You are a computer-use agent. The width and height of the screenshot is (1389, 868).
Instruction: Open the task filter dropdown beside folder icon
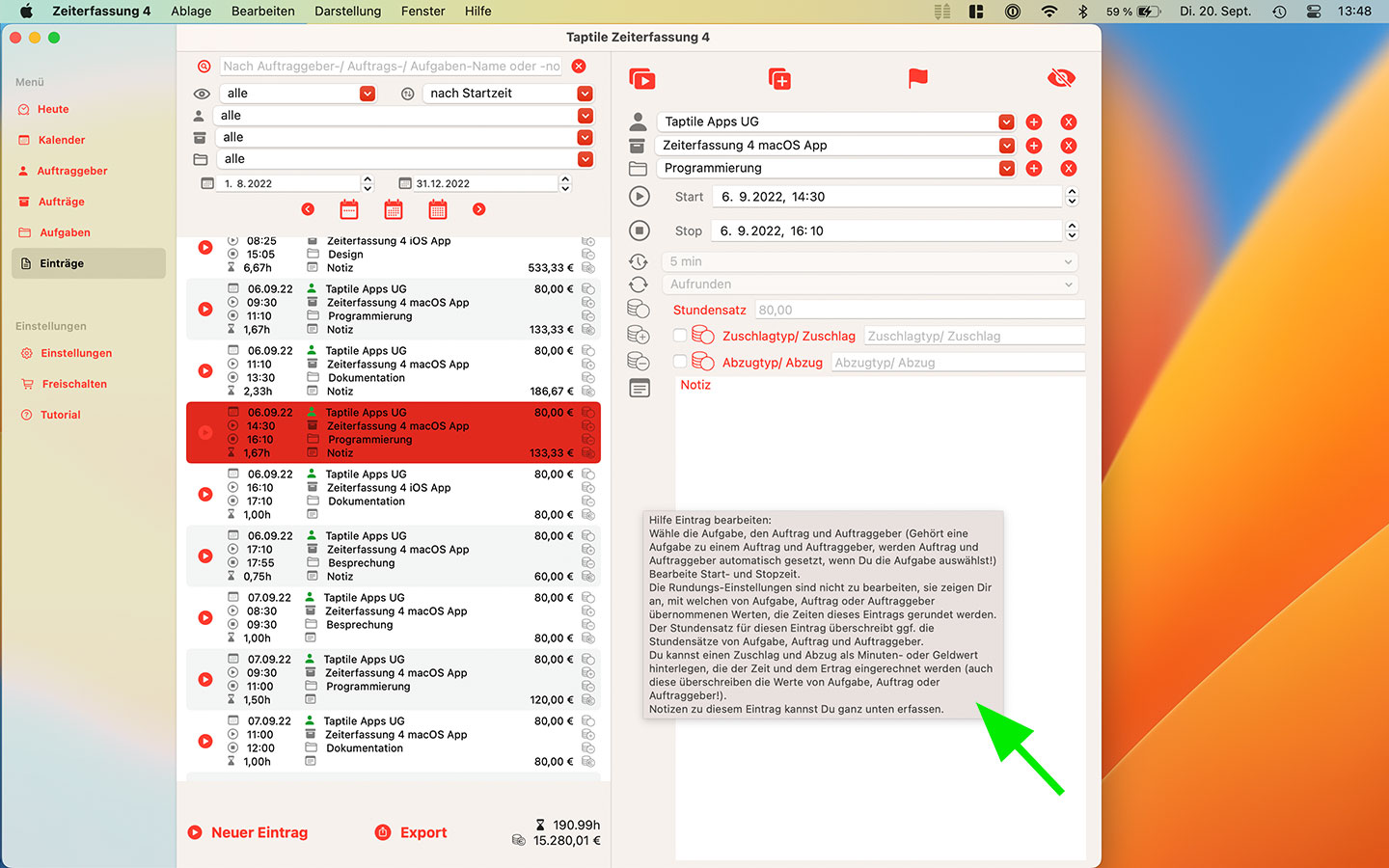coord(405,159)
